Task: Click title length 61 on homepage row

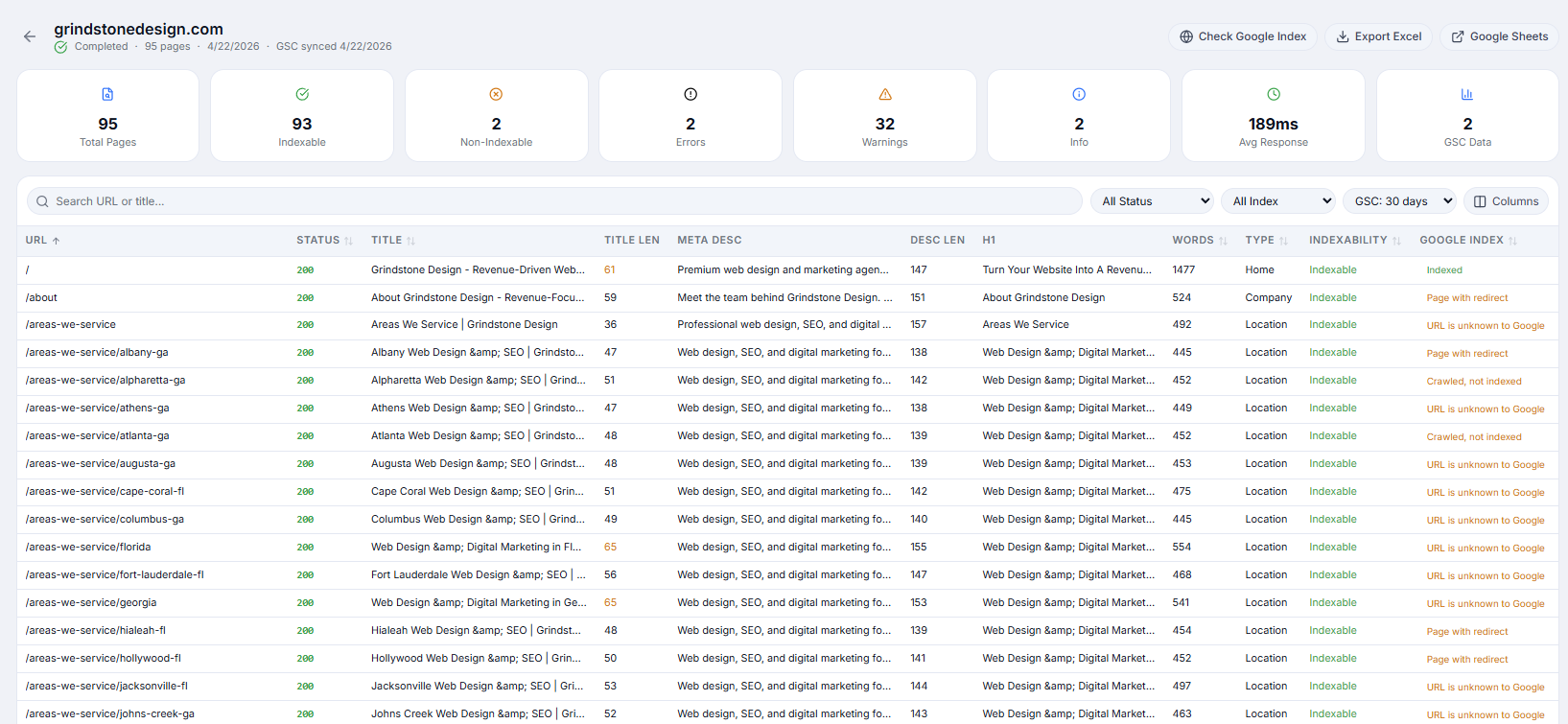Action: point(610,269)
